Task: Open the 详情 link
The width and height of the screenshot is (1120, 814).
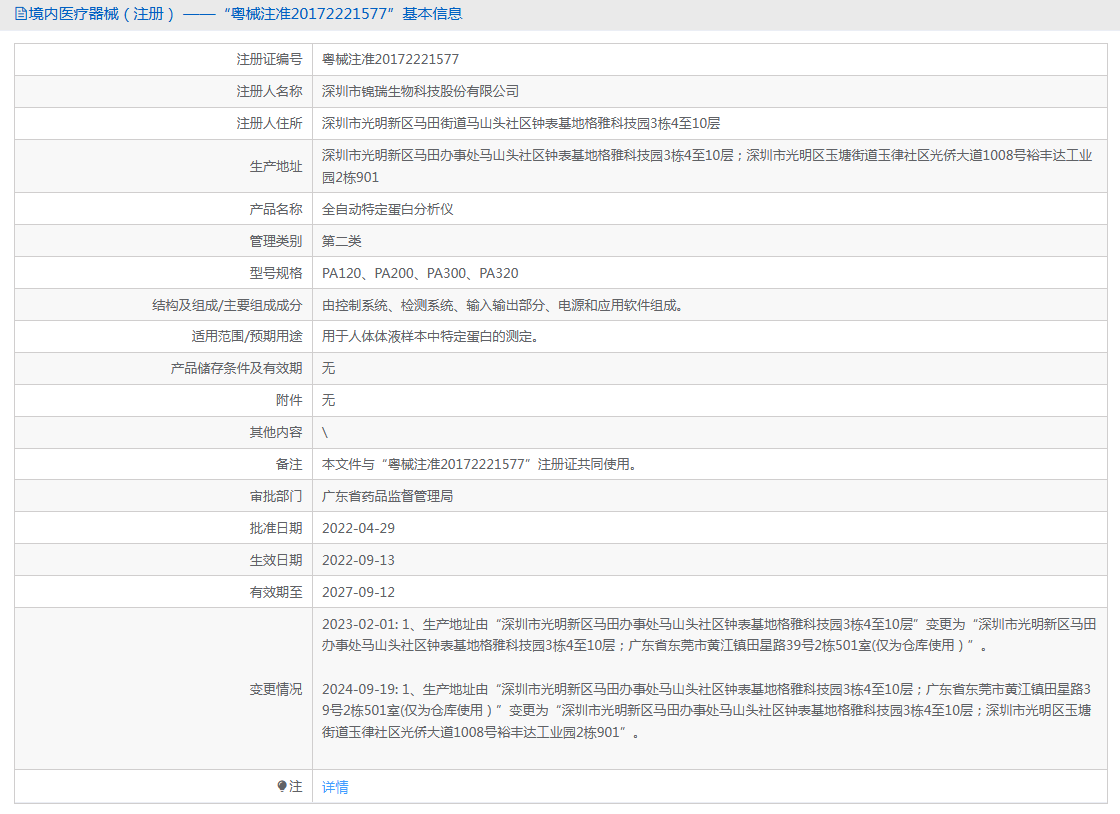Action: tap(335, 787)
